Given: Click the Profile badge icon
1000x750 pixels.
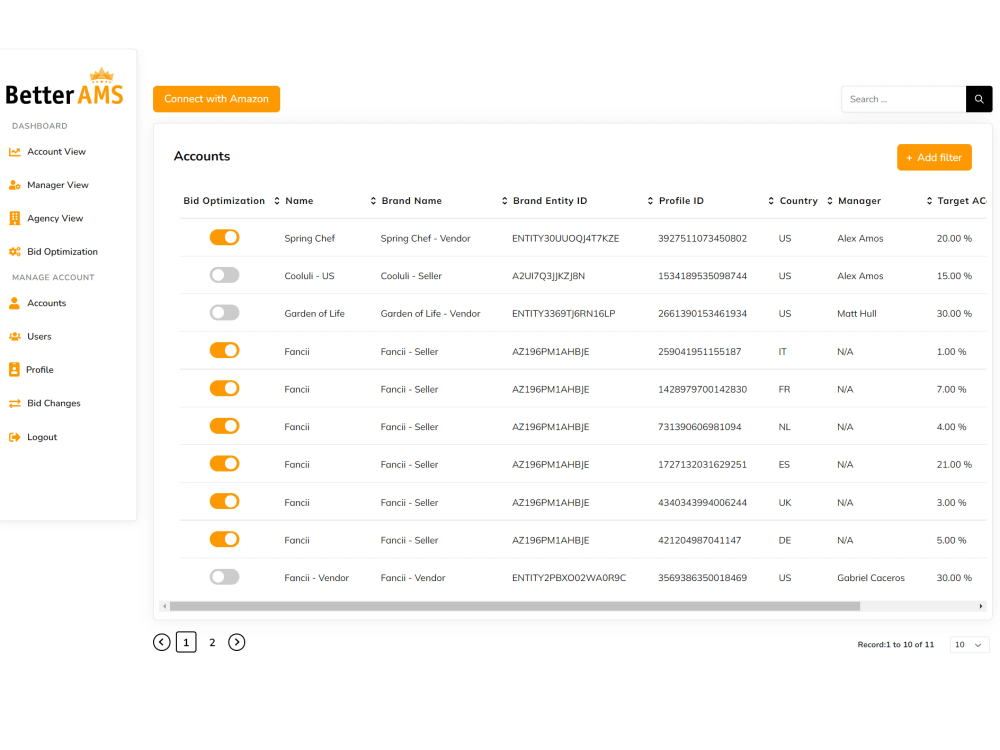Looking at the screenshot, I should click(14, 369).
